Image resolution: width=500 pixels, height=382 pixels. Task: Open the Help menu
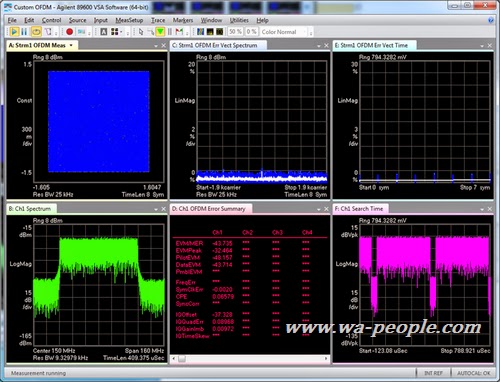pyautogui.click(x=262, y=20)
